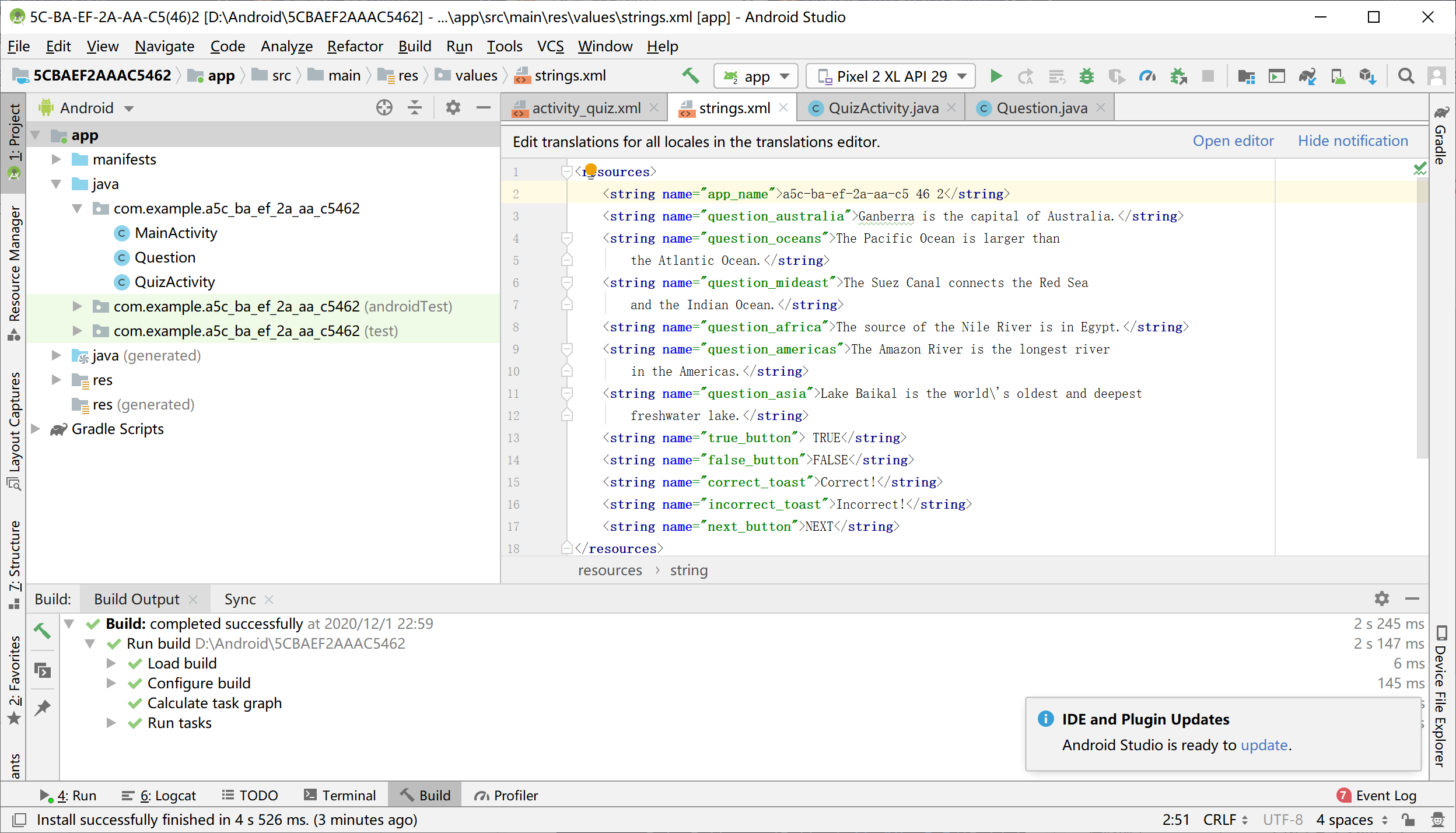1456x833 pixels.
Task: Open the app run configuration dropdown
Action: pos(756,76)
